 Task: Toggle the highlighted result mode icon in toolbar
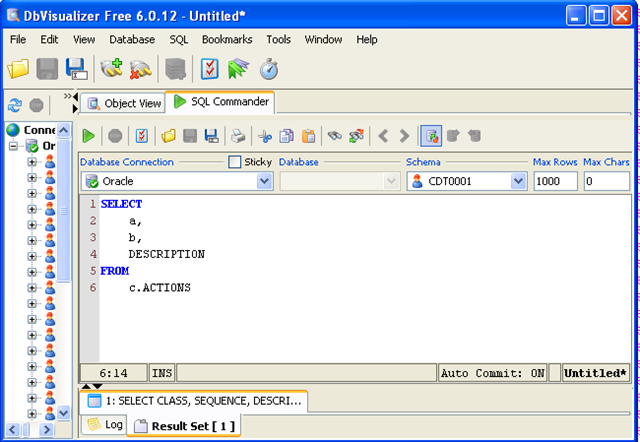[431, 136]
